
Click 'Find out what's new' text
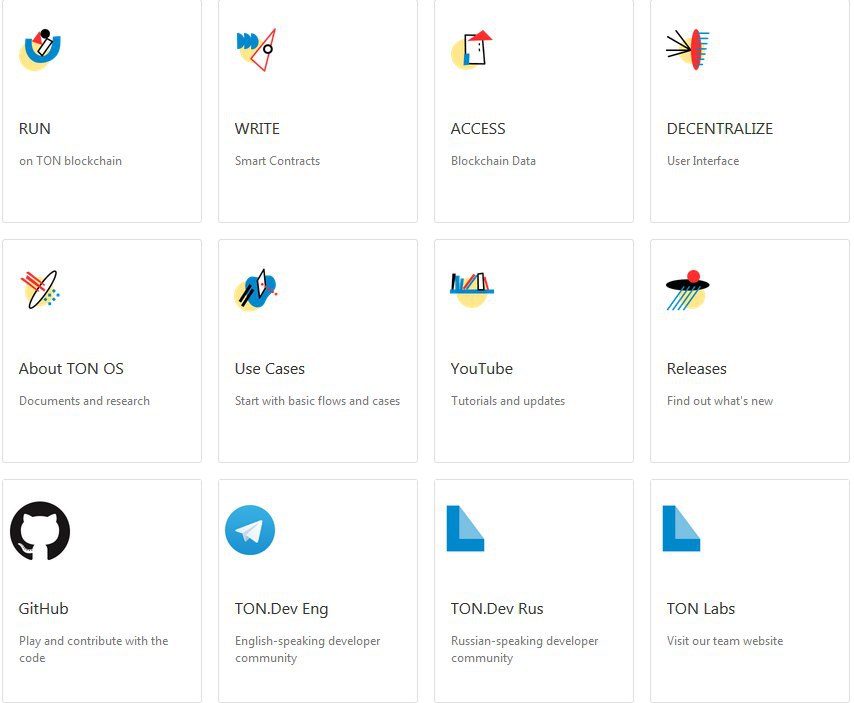tap(720, 401)
